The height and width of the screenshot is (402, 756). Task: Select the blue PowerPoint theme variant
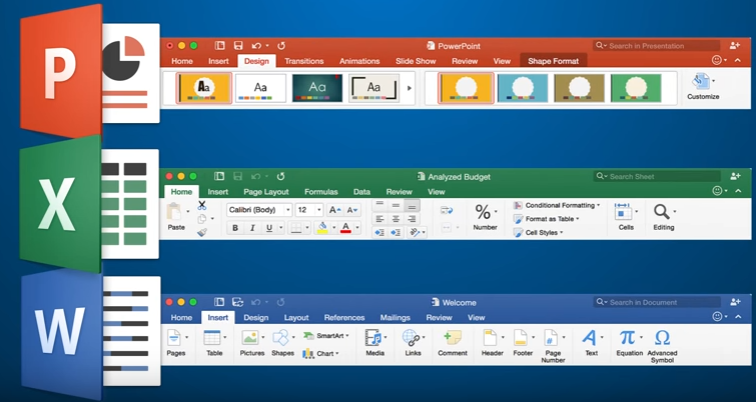point(522,88)
